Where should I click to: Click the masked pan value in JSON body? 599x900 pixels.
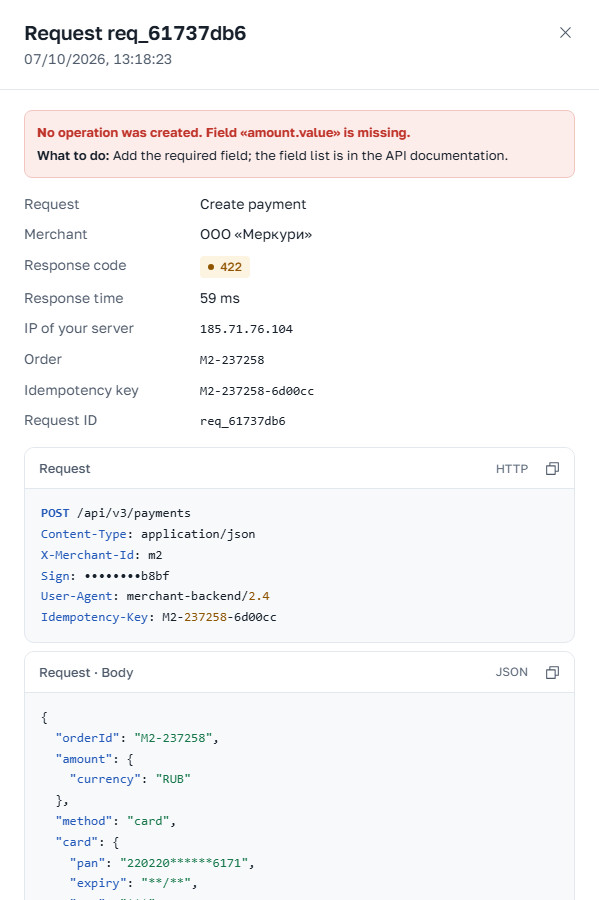pos(187,863)
